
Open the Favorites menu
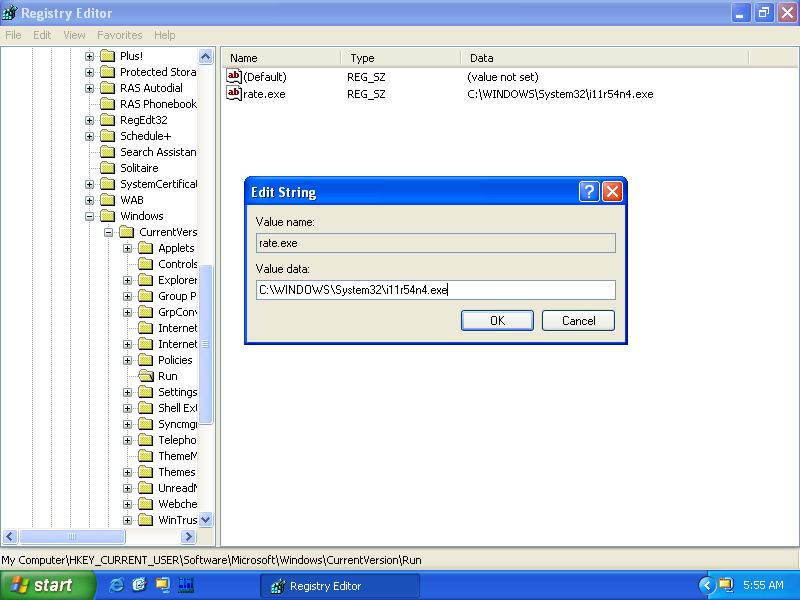tap(119, 35)
